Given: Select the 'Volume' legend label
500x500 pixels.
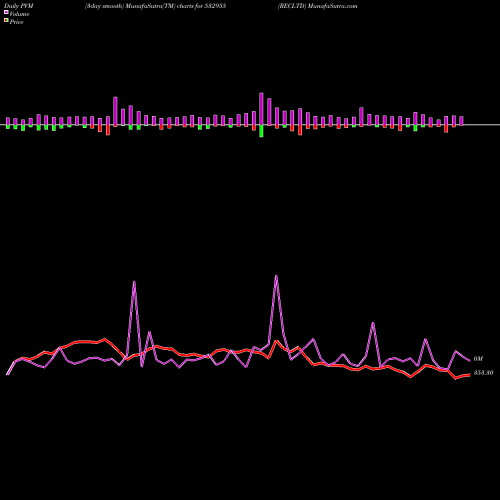Looking at the screenshot, I should [x=19, y=14].
